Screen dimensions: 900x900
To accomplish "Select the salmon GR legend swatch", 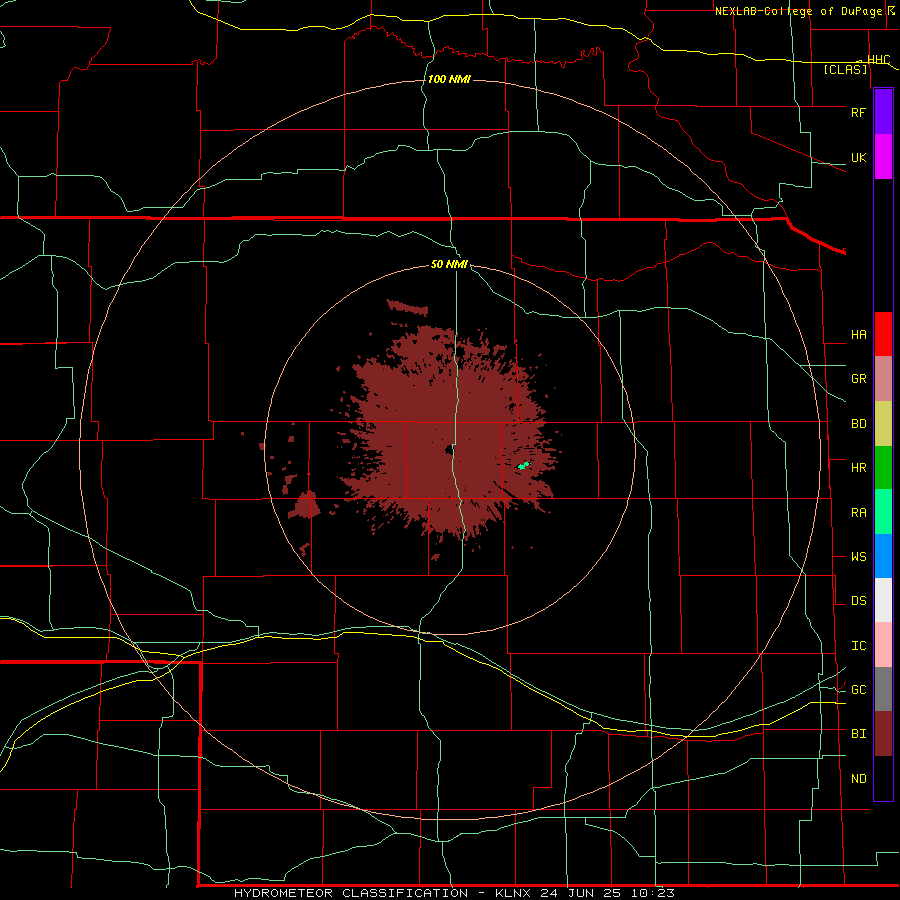I will 883,378.
